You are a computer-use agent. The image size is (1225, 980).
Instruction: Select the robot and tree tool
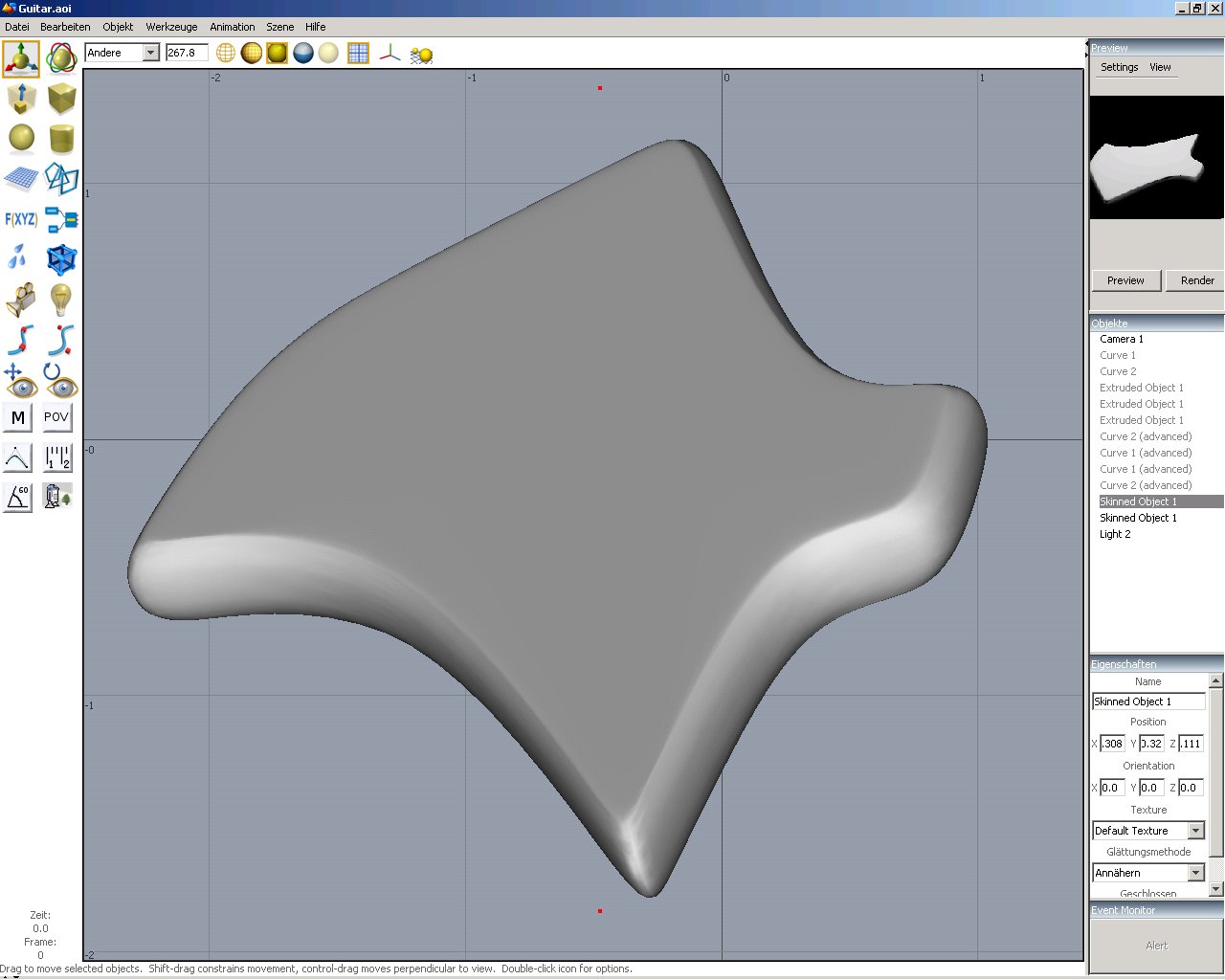tap(57, 497)
